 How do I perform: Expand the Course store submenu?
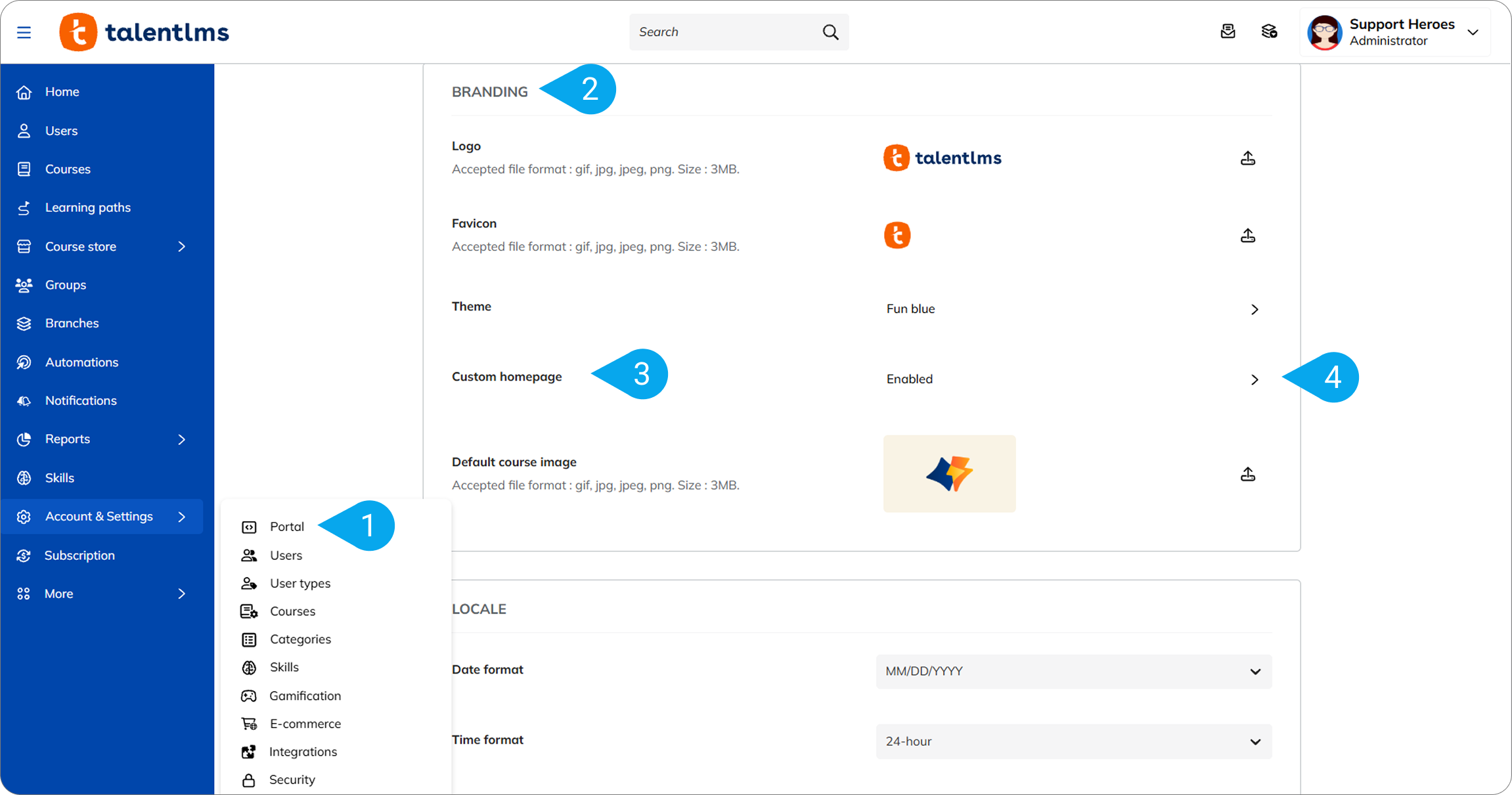click(x=182, y=247)
